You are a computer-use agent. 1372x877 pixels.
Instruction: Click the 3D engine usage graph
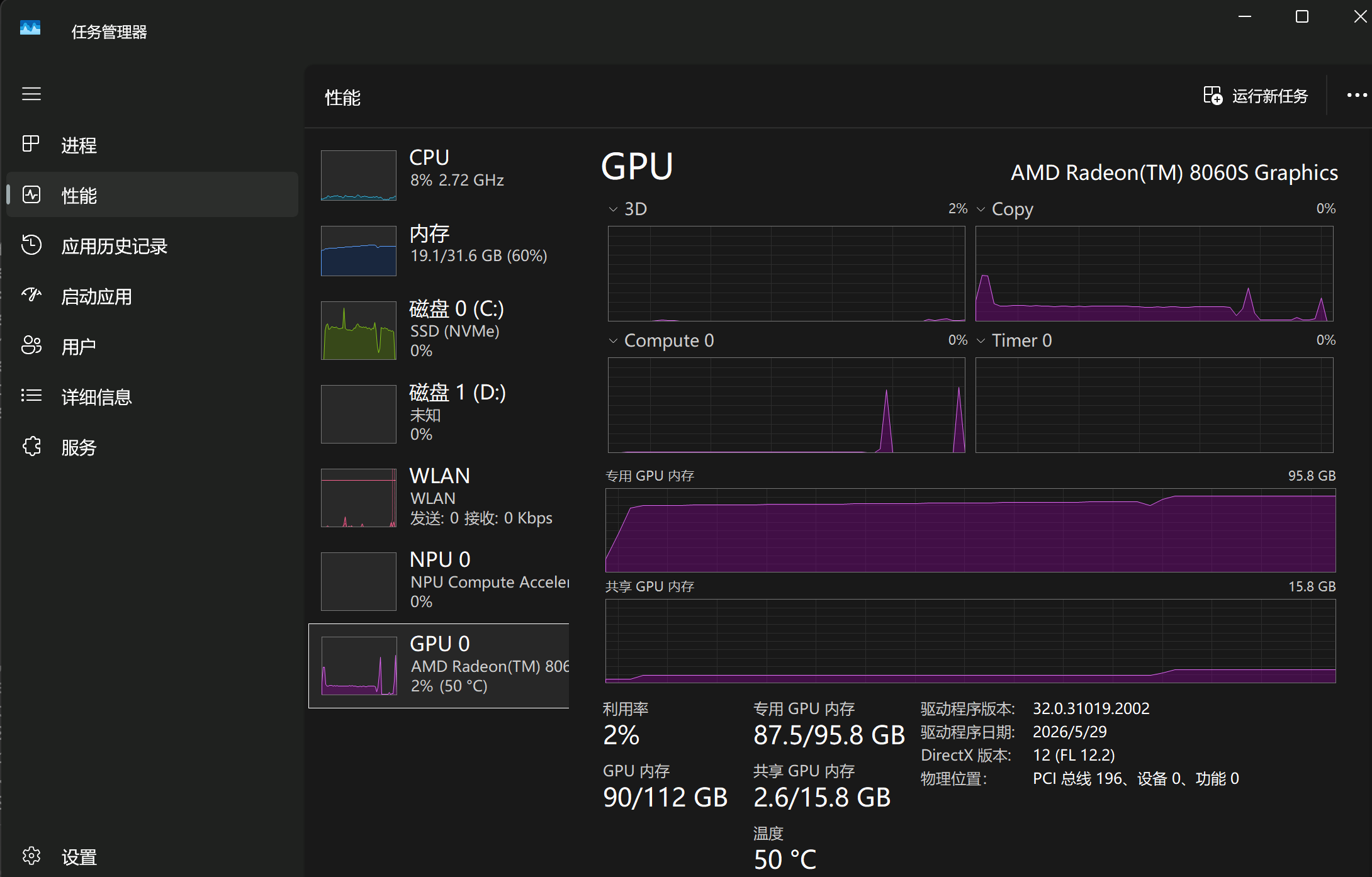pyautogui.click(x=787, y=274)
